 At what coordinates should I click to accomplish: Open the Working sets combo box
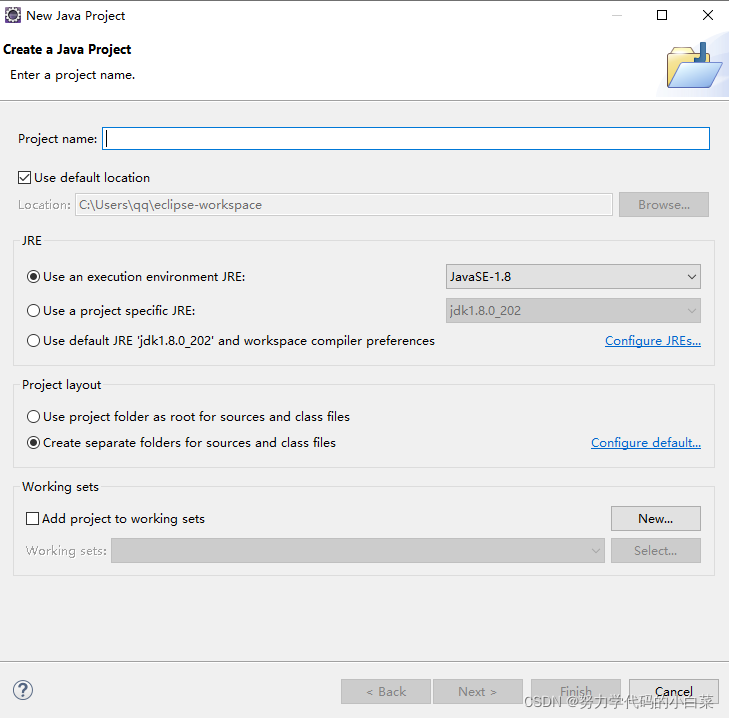[358, 551]
